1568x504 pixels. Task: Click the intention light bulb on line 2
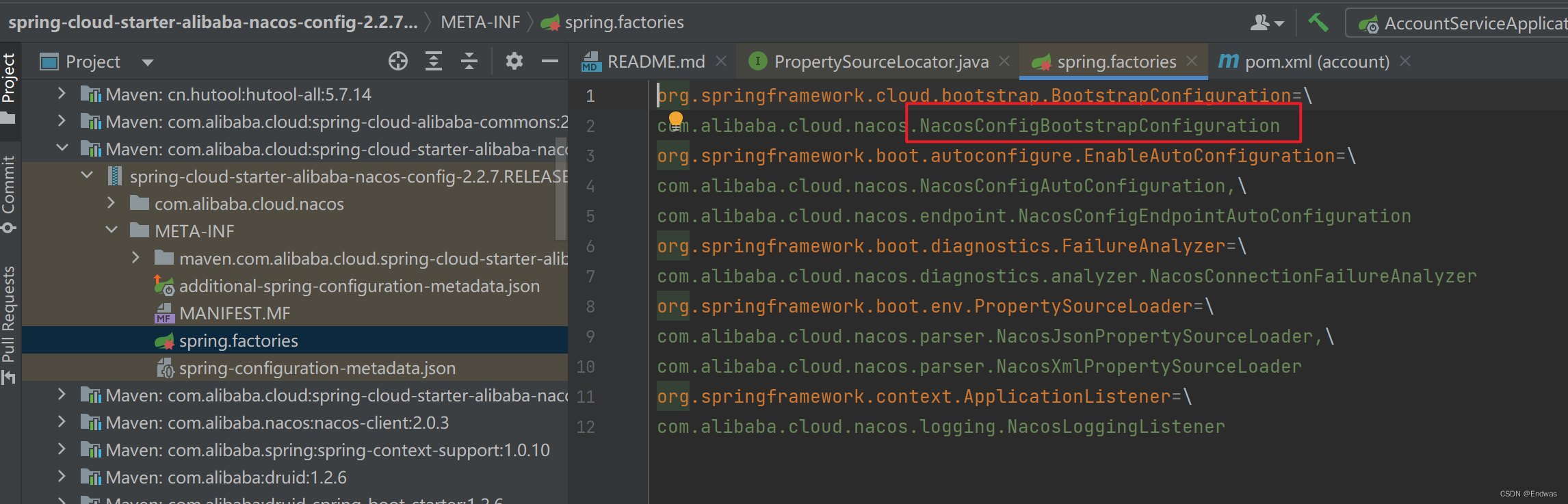pos(675,121)
